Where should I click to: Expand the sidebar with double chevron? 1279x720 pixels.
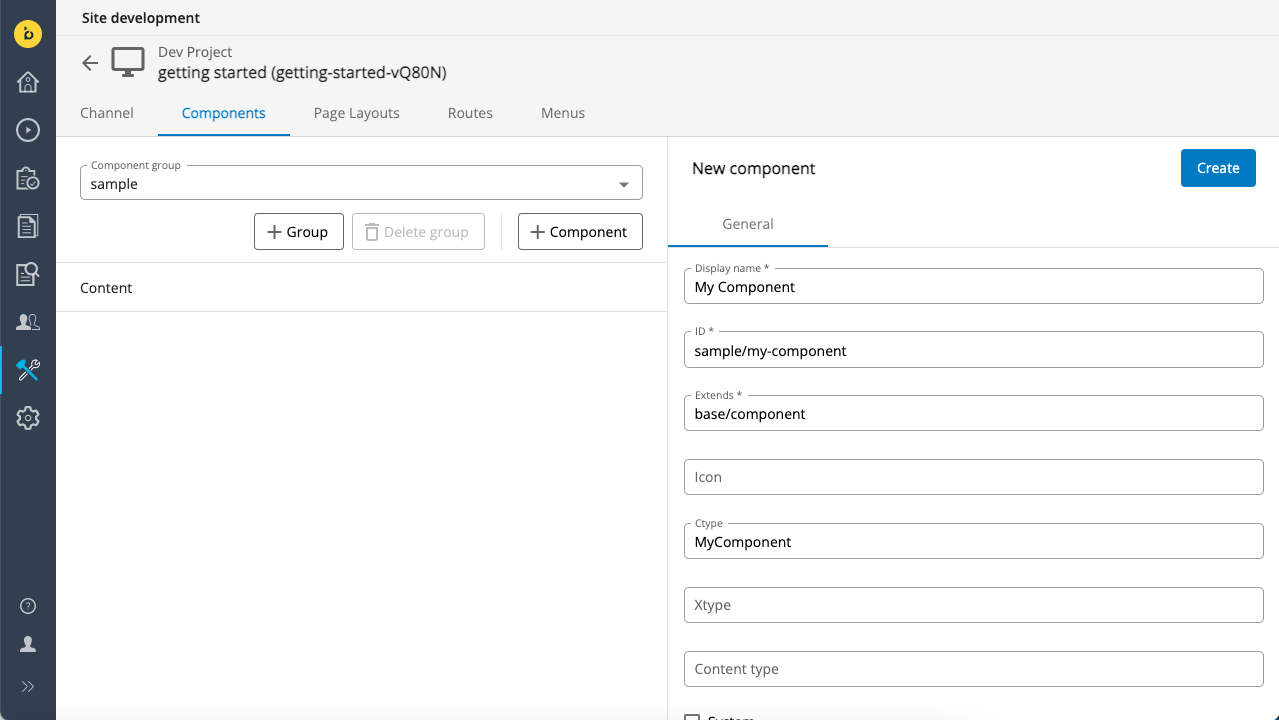click(28, 686)
